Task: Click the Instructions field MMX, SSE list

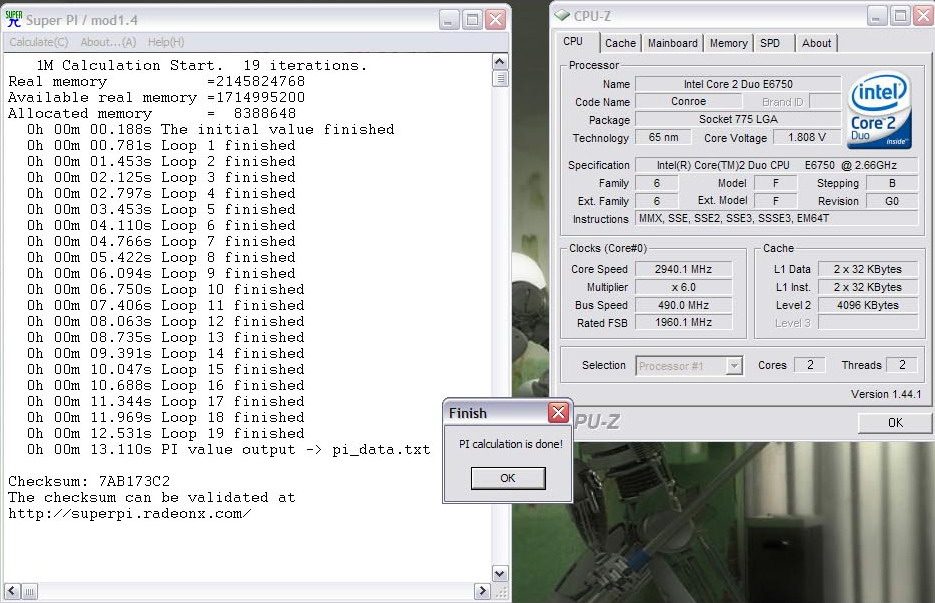Action: pos(776,218)
